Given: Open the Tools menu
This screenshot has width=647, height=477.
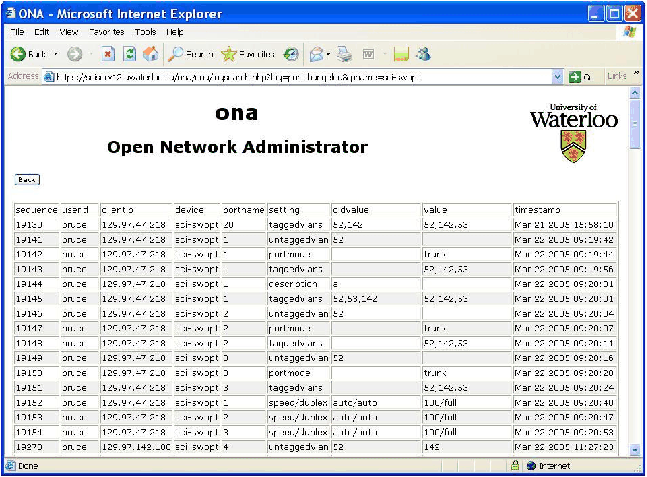Looking at the screenshot, I should [x=145, y=32].
